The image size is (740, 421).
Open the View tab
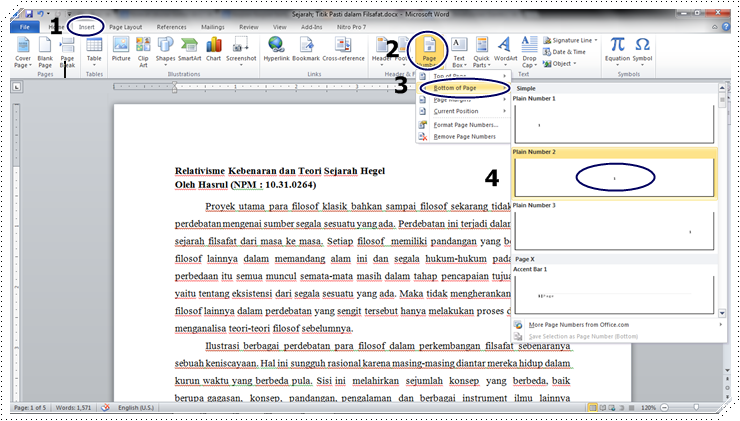(279, 27)
